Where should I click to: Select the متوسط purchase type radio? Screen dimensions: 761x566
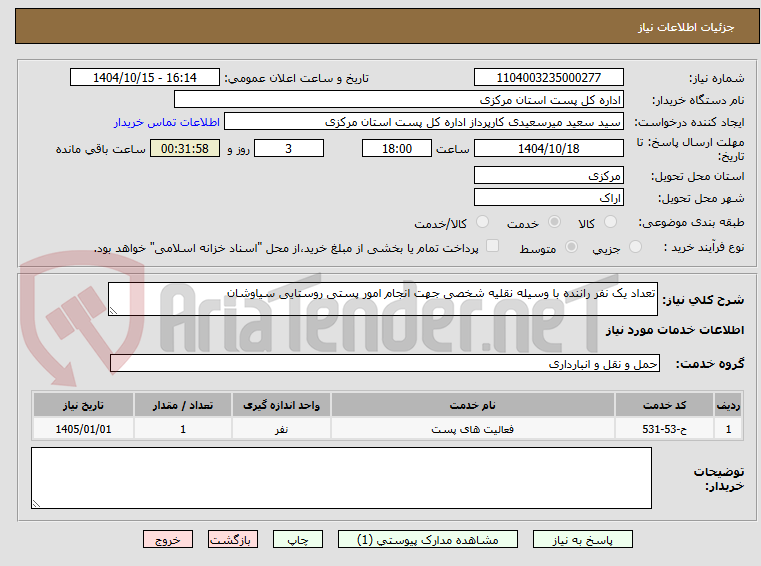572,247
